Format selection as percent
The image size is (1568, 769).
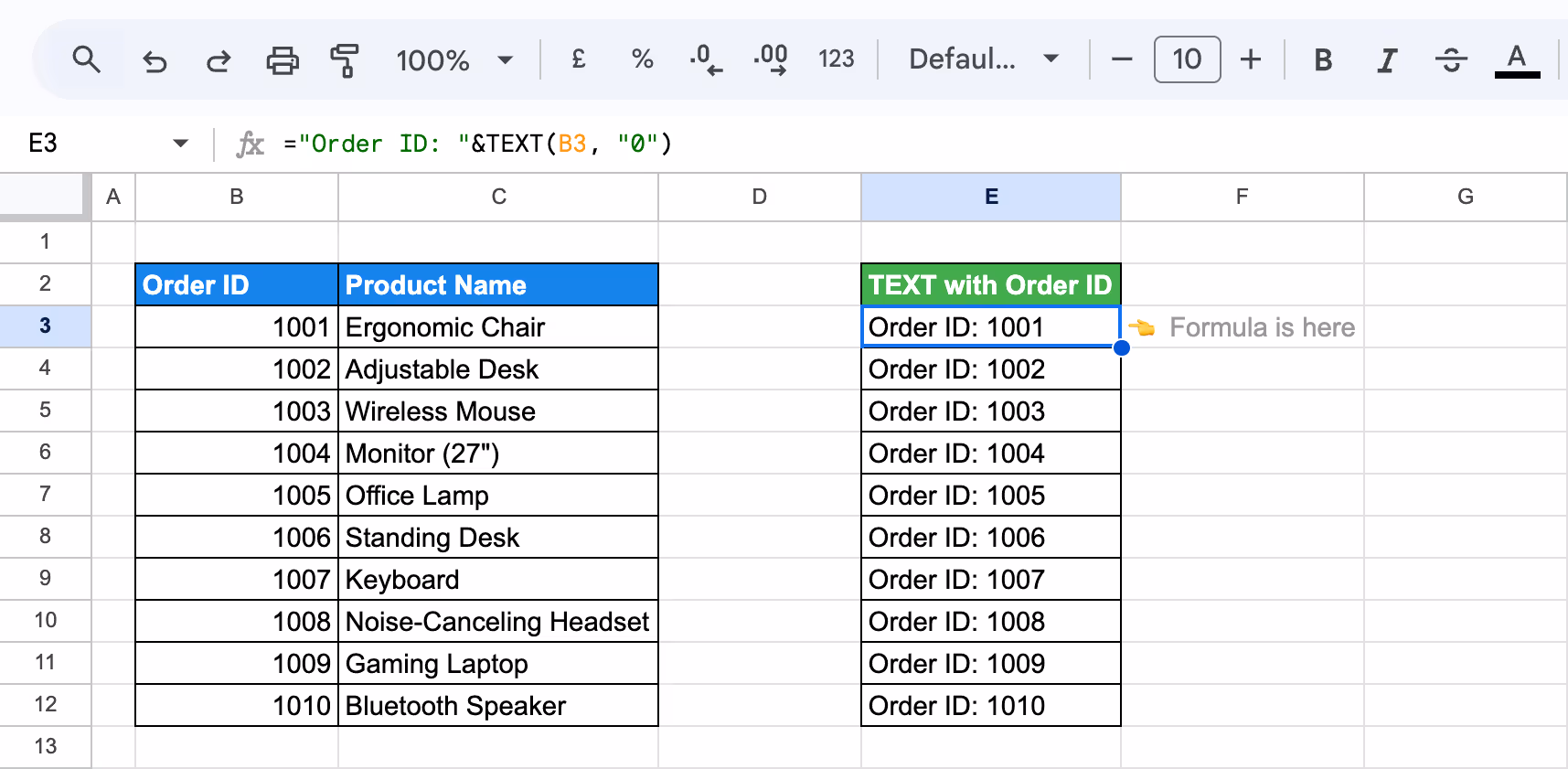[x=642, y=59]
